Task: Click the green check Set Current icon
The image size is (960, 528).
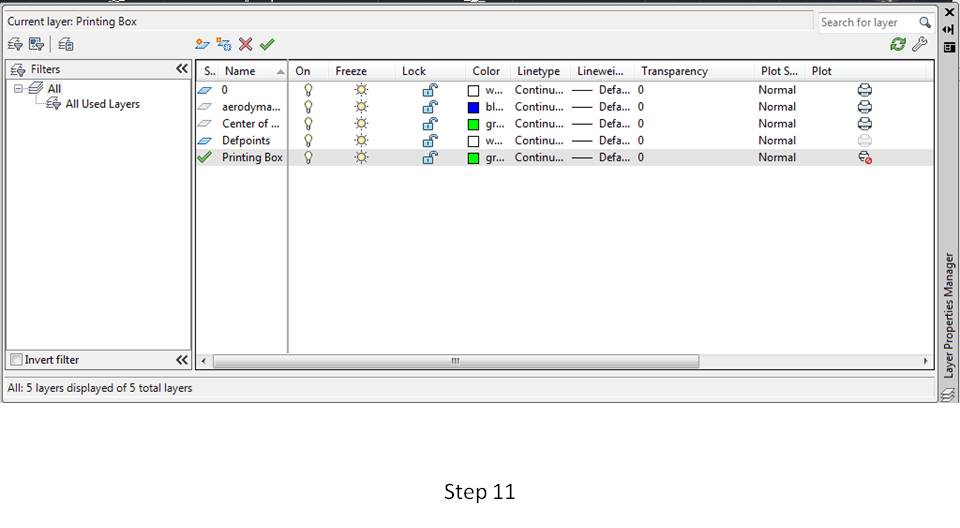Action: point(267,44)
